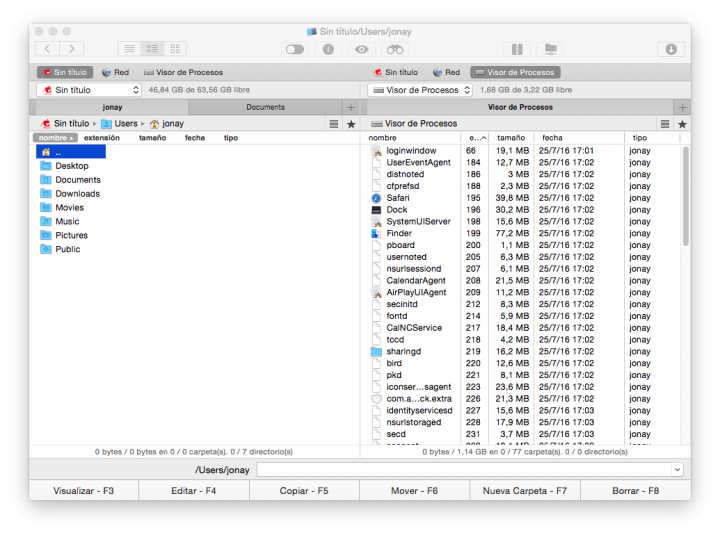Click Visualizar - F3 button
720x535 pixels.
point(84,490)
